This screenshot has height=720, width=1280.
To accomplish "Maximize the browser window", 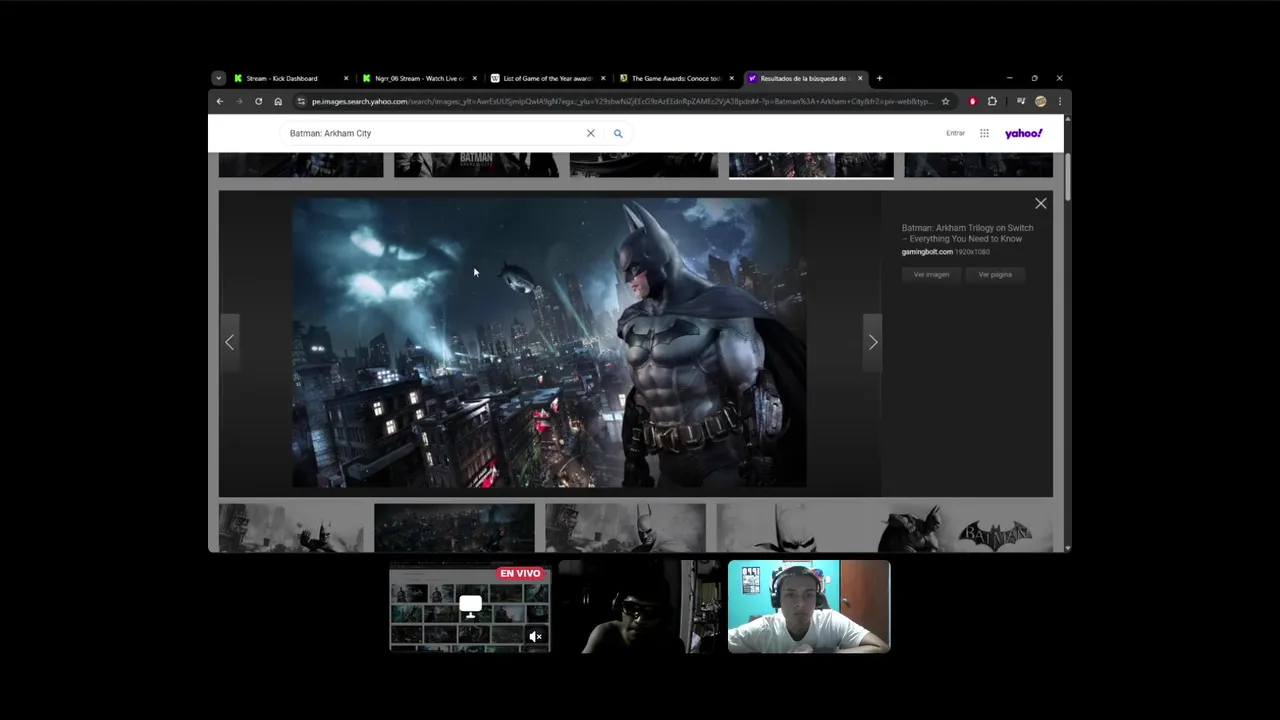I will (1034, 78).
